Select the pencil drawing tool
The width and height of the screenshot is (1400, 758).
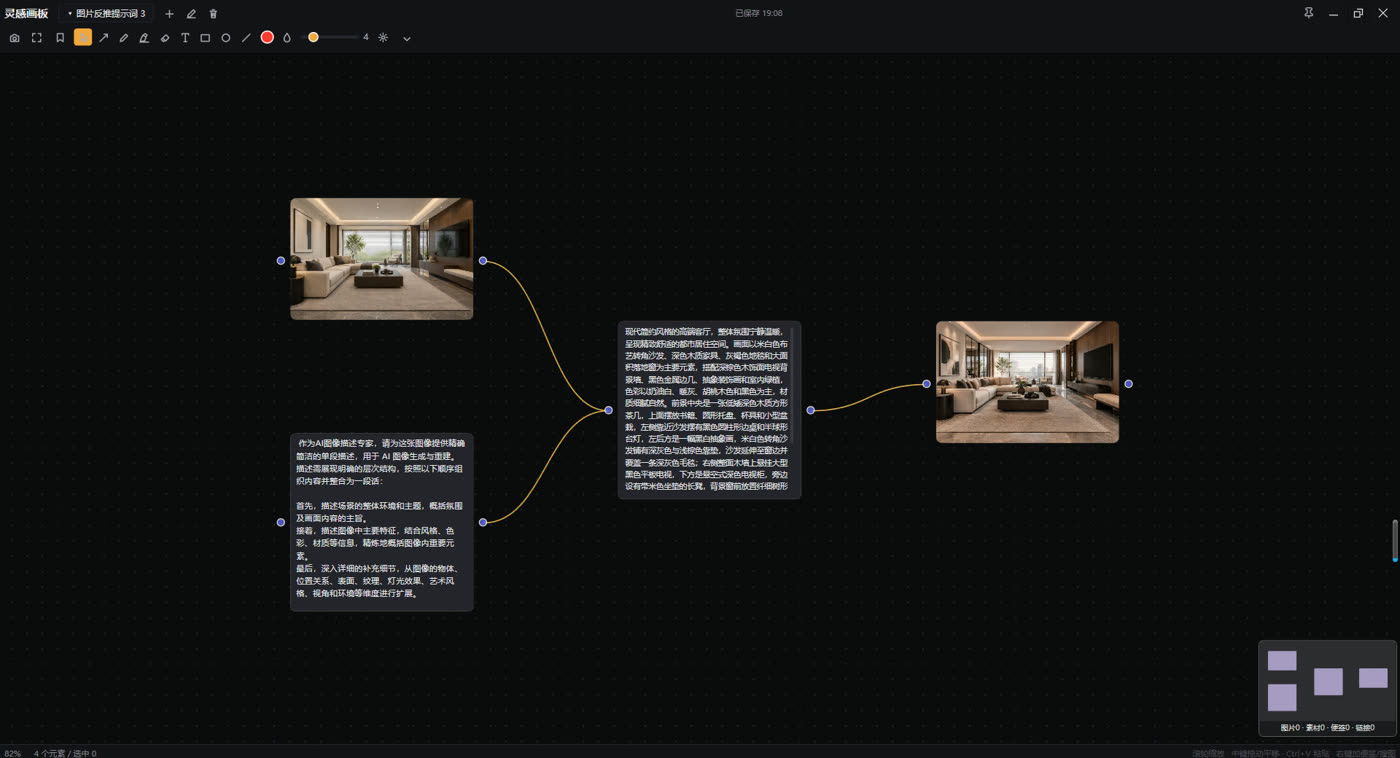tap(124, 38)
